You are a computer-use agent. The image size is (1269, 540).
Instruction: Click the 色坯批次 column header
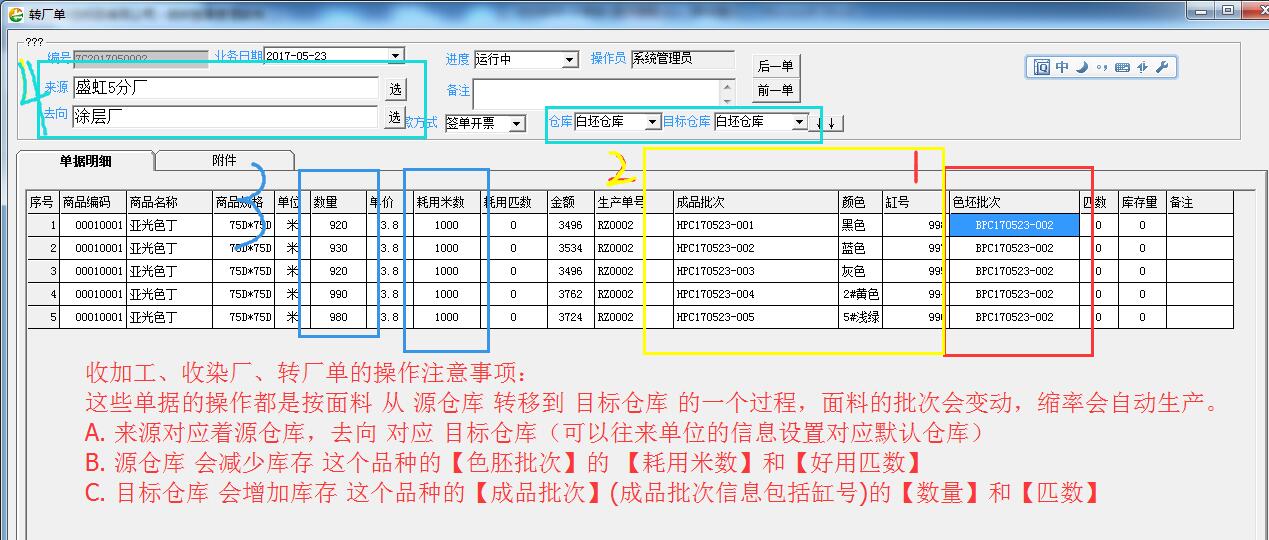[1014, 202]
